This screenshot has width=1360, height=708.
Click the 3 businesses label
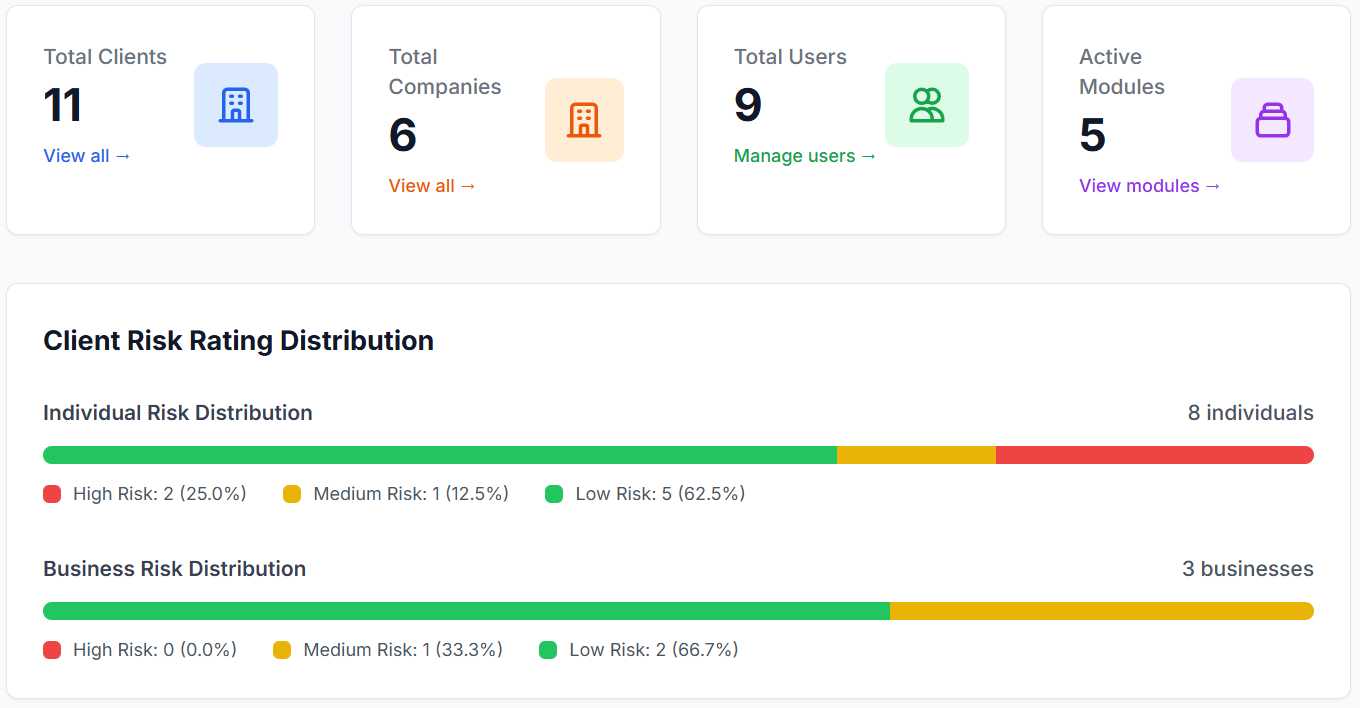pyautogui.click(x=1248, y=568)
